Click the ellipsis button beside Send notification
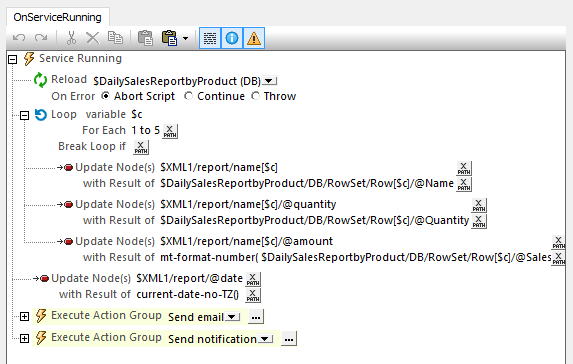This screenshot has height=364, width=573. (x=289, y=339)
